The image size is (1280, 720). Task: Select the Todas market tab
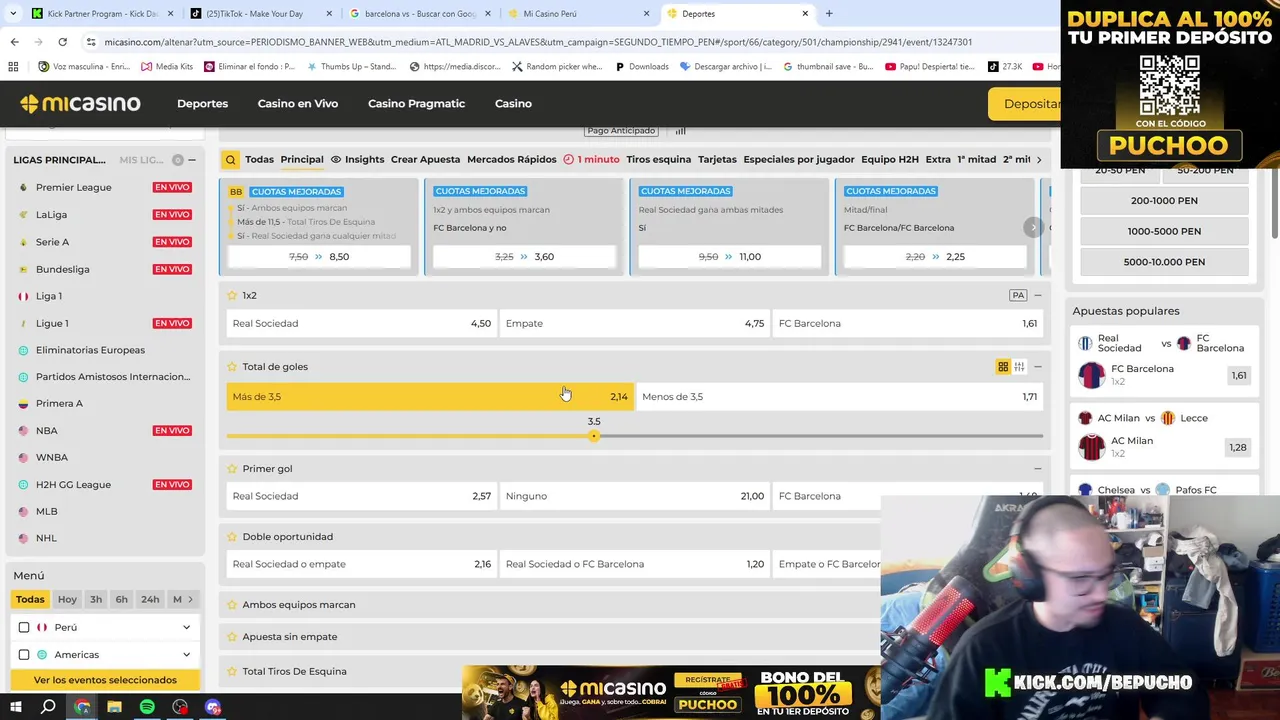point(259,159)
